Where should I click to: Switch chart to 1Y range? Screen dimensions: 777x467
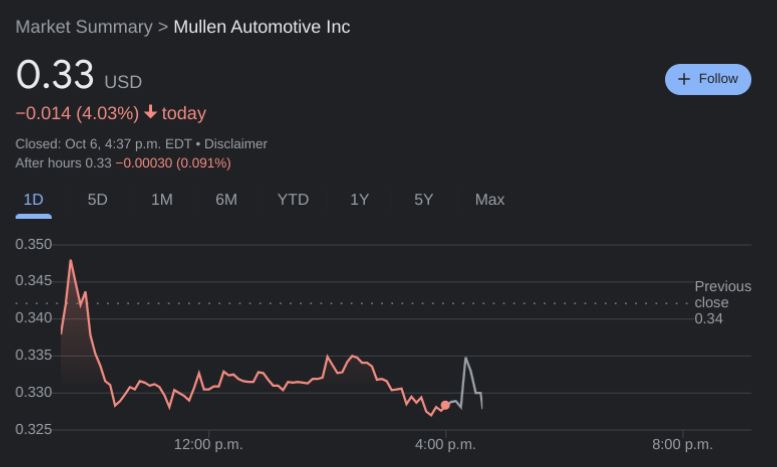(x=359, y=200)
